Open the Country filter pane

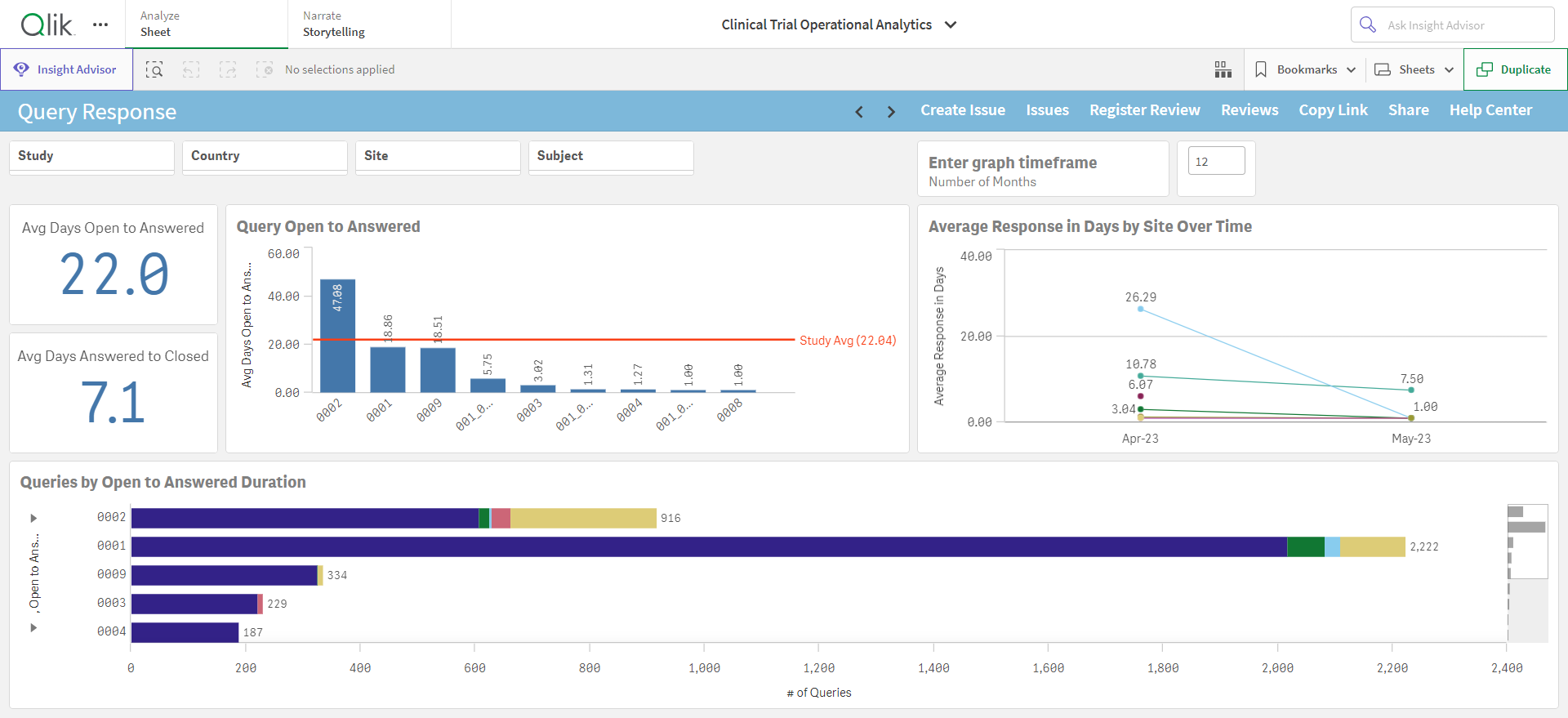tap(265, 156)
